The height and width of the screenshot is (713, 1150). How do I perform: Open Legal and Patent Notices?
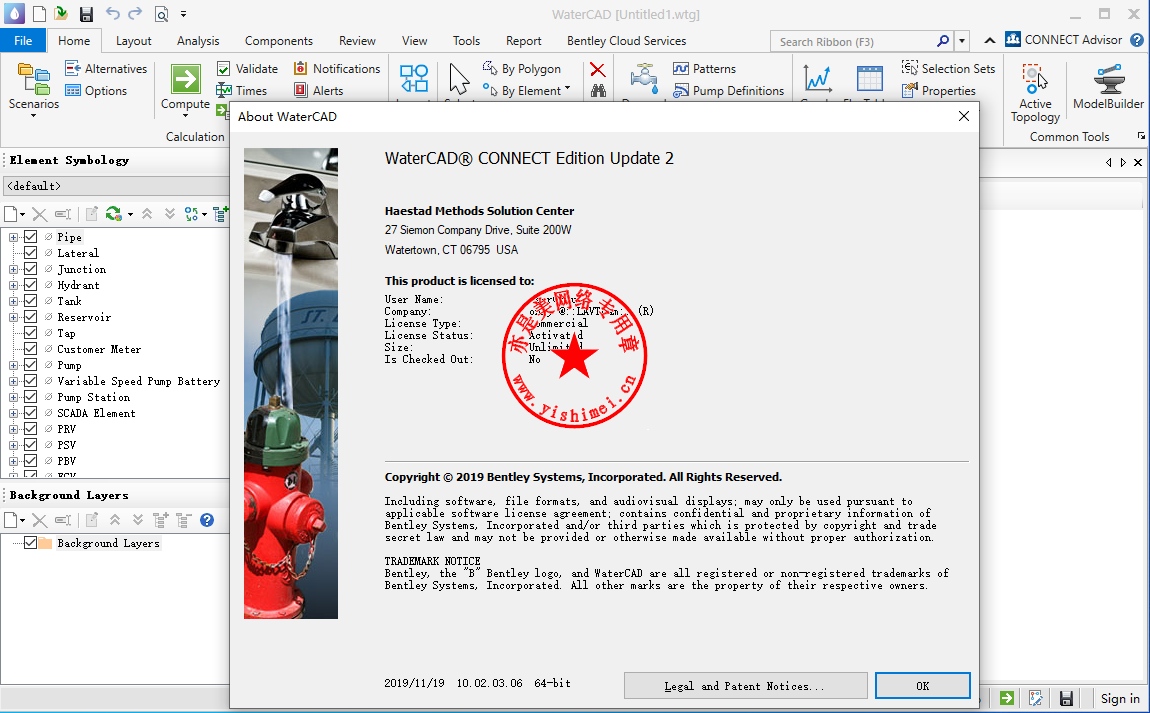(x=745, y=686)
